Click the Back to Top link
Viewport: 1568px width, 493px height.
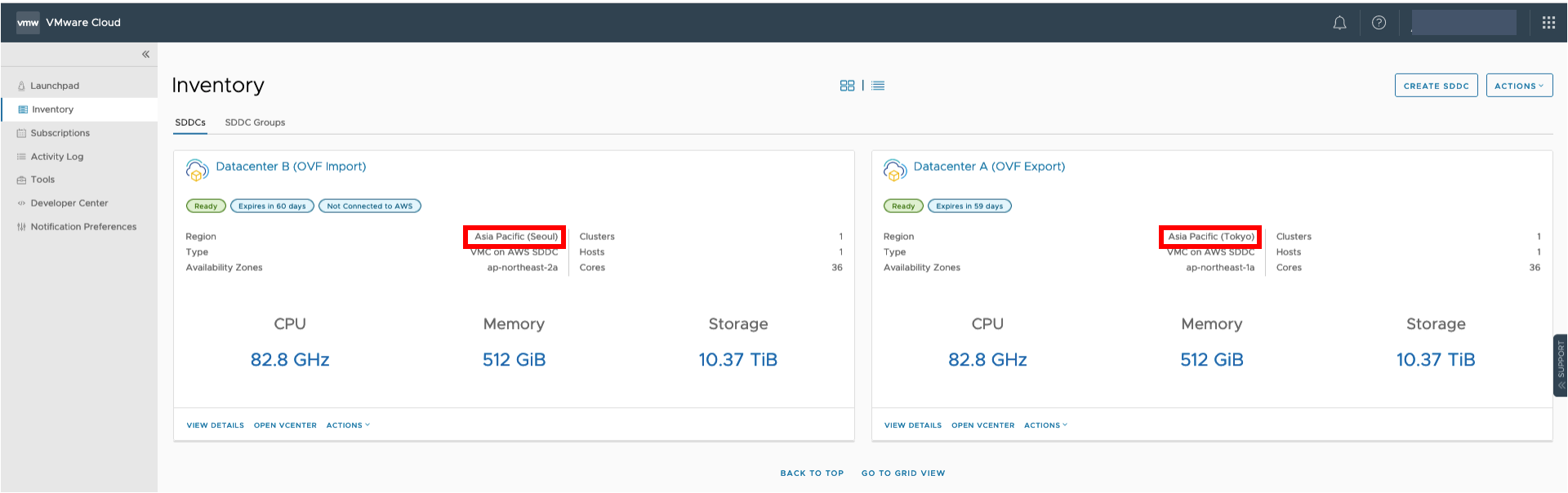(x=812, y=473)
